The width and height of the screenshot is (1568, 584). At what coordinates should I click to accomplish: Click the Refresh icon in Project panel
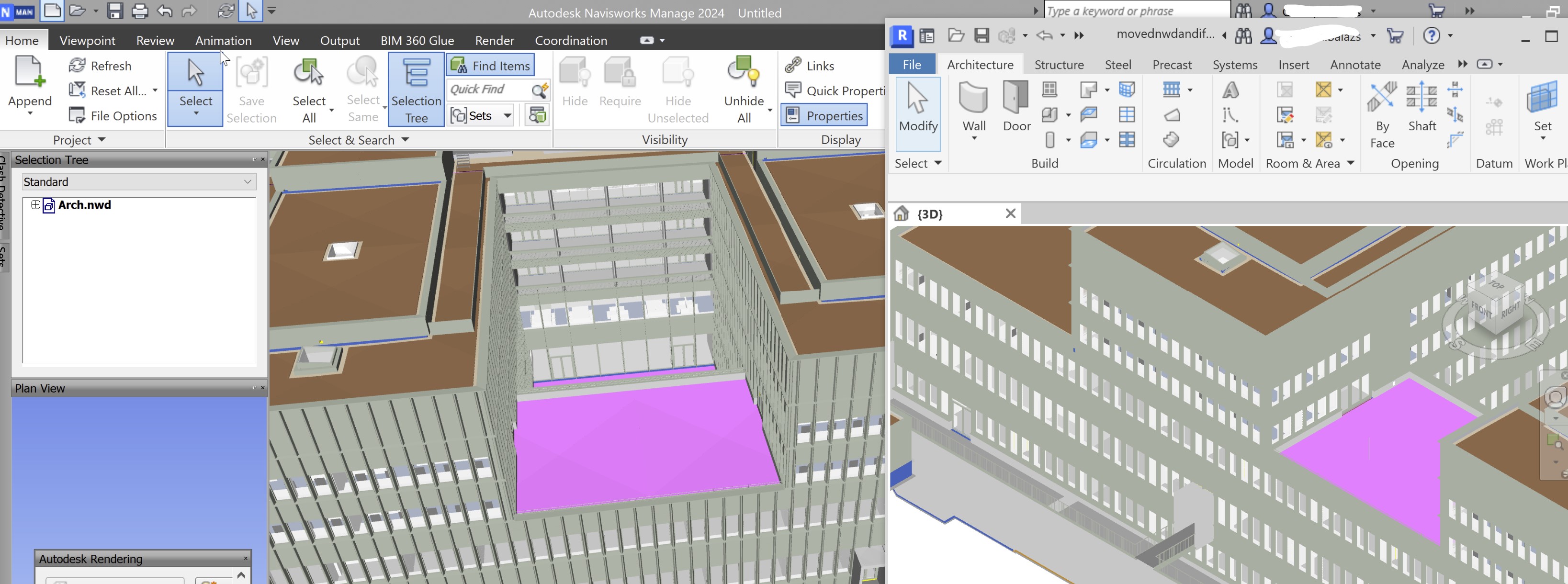click(x=77, y=65)
